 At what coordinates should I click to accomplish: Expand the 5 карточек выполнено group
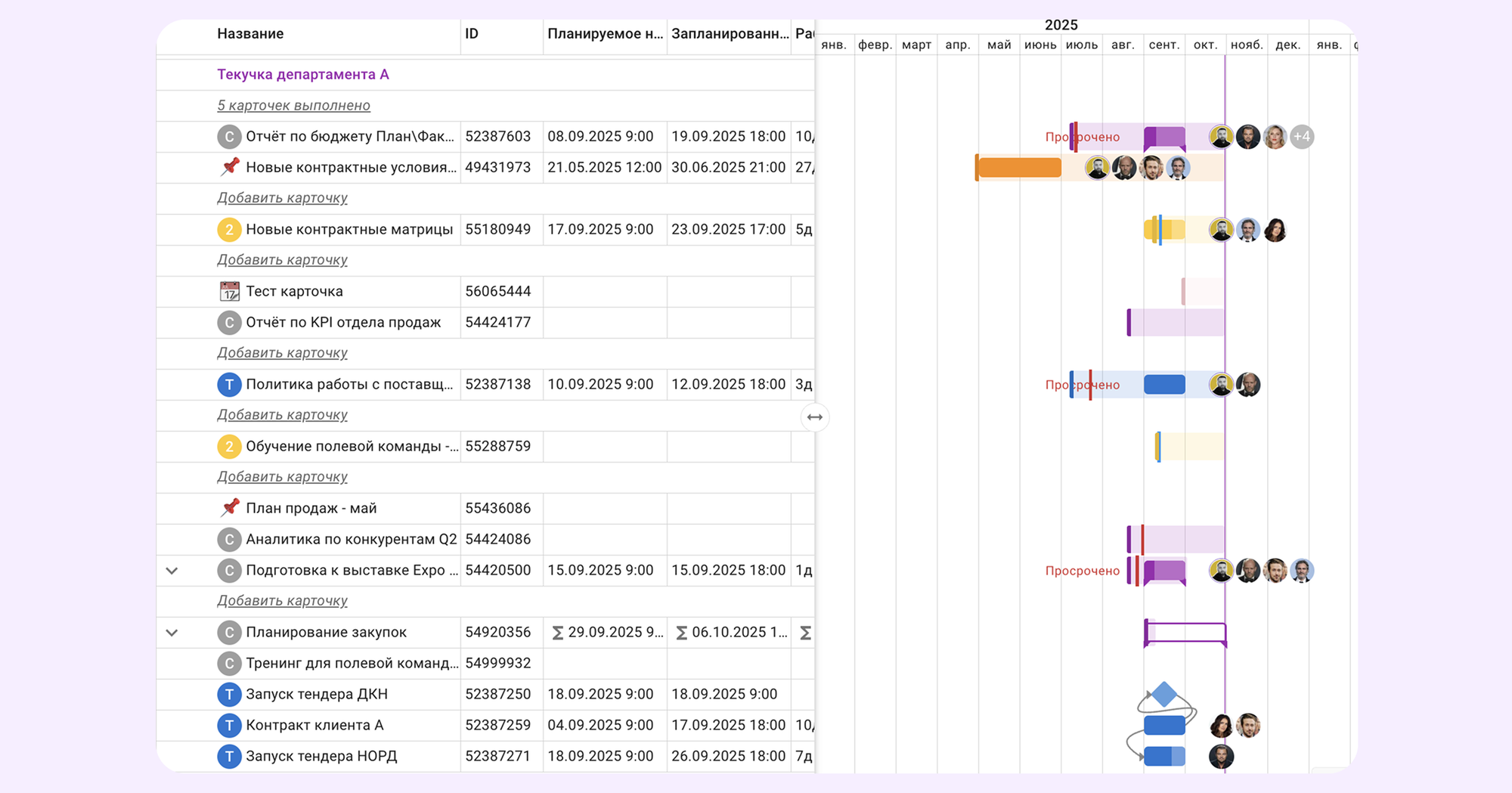(293, 105)
